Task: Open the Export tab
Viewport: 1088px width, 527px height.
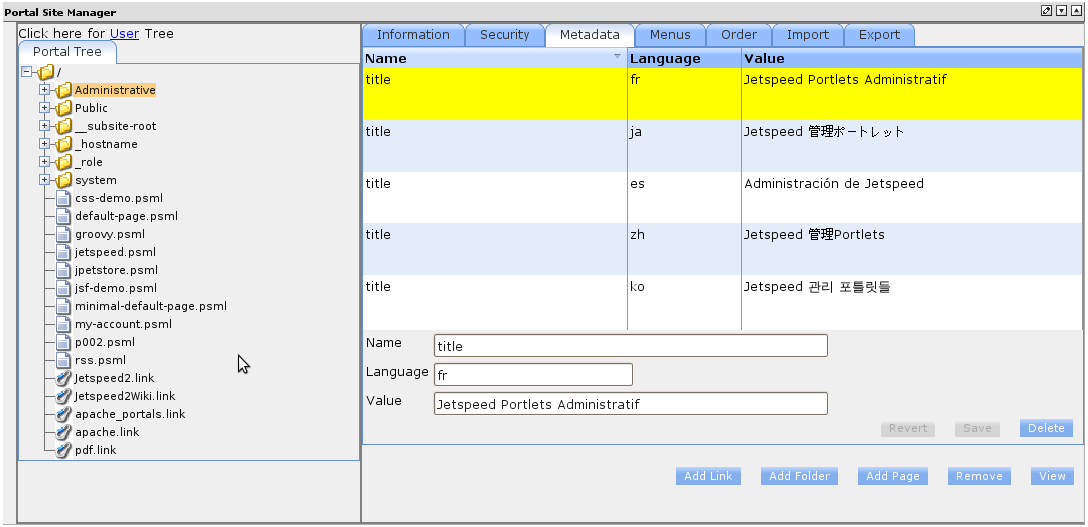Action: [879, 35]
